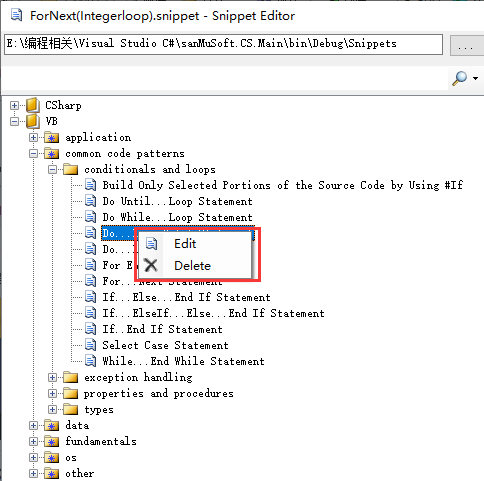The width and height of the screenshot is (484, 481).
Task: Click the Snippets folder path field
Action: [x=223, y=44]
